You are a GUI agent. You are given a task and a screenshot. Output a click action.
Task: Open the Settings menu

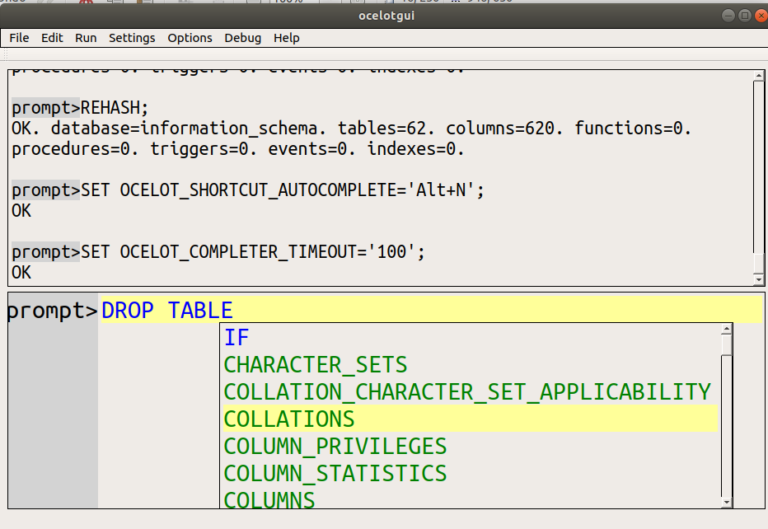point(132,38)
